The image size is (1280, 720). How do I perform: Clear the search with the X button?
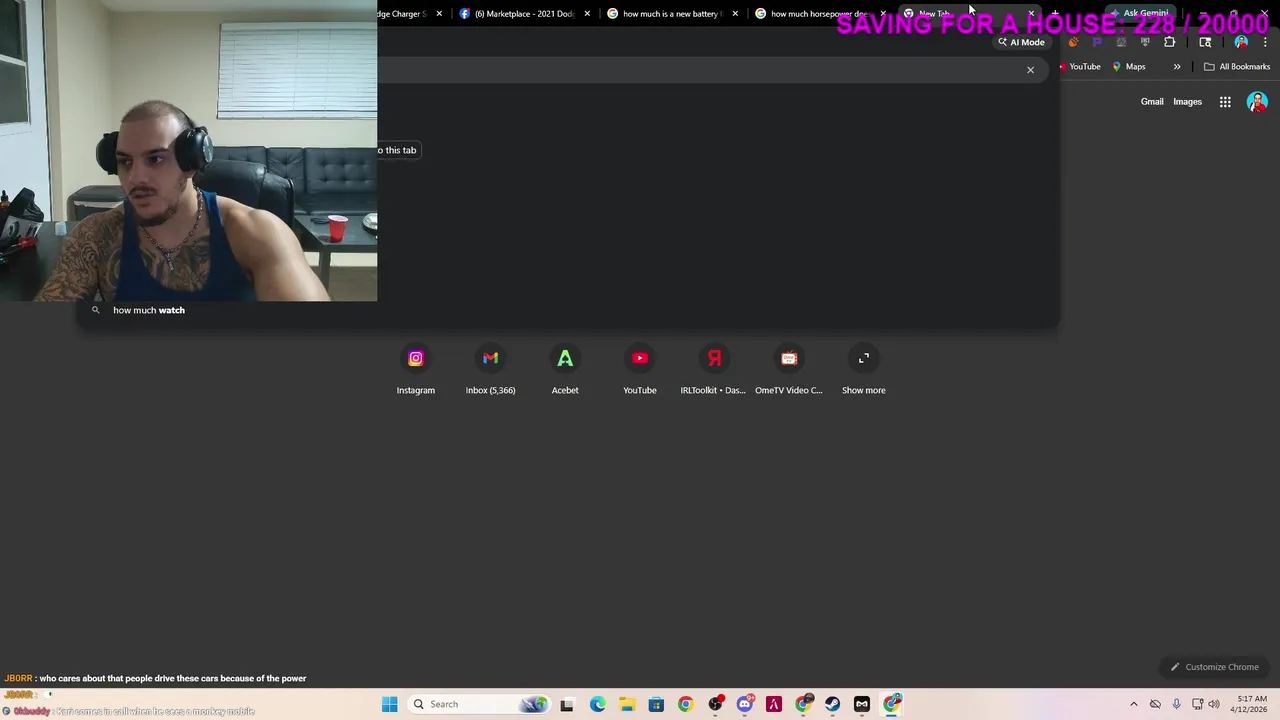(1030, 70)
